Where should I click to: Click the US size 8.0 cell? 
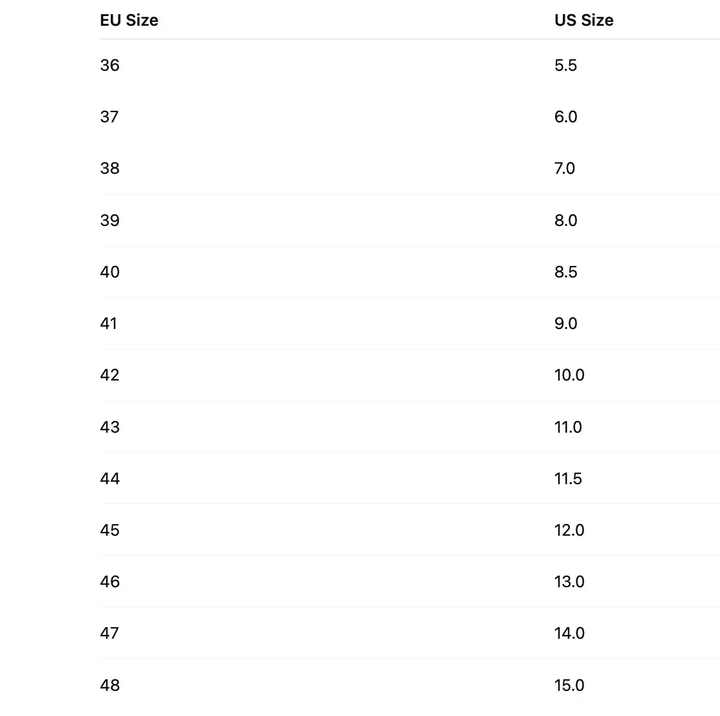tap(566, 220)
